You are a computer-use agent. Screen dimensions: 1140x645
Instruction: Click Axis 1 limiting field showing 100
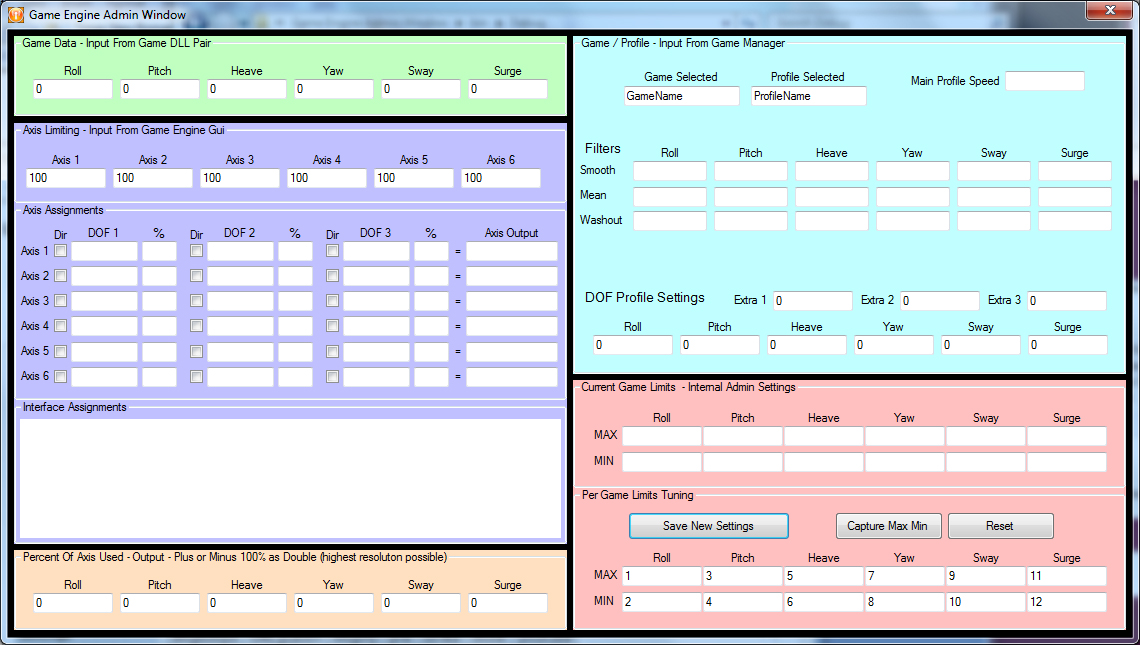65,178
